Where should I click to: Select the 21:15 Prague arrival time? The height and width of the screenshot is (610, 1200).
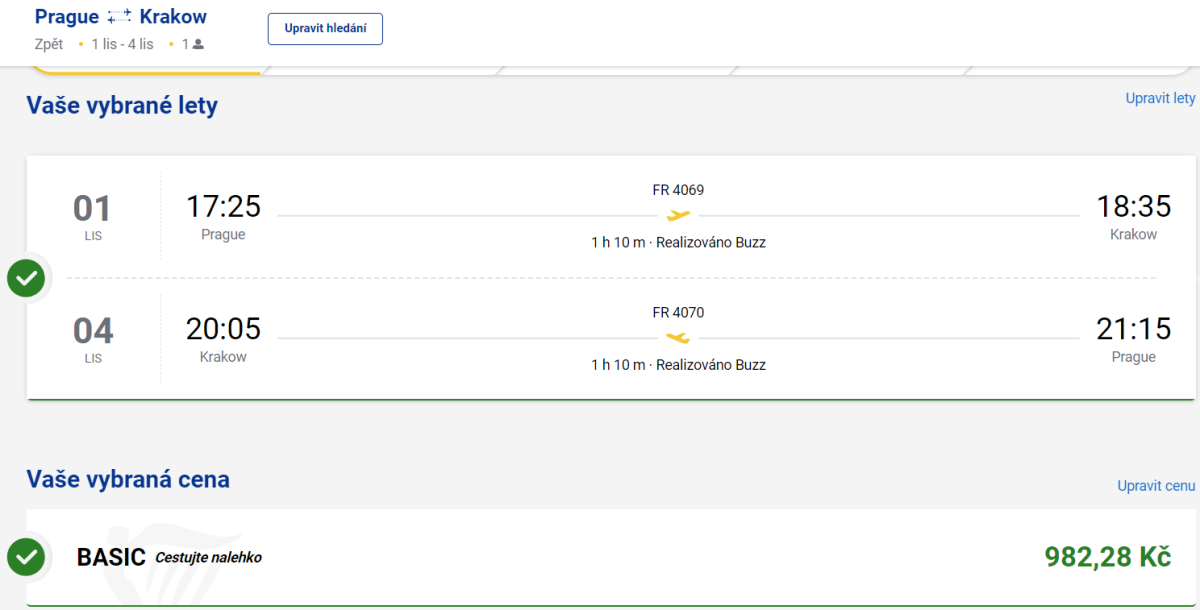[1133, 328]
